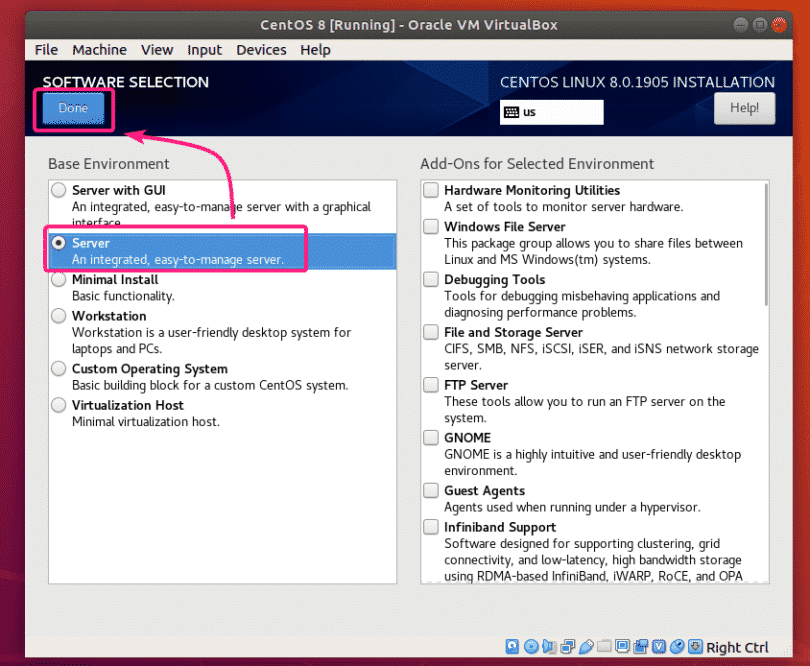Choose the Workstation base environment
Screen dimensions: 810x666
pos(58,316)
